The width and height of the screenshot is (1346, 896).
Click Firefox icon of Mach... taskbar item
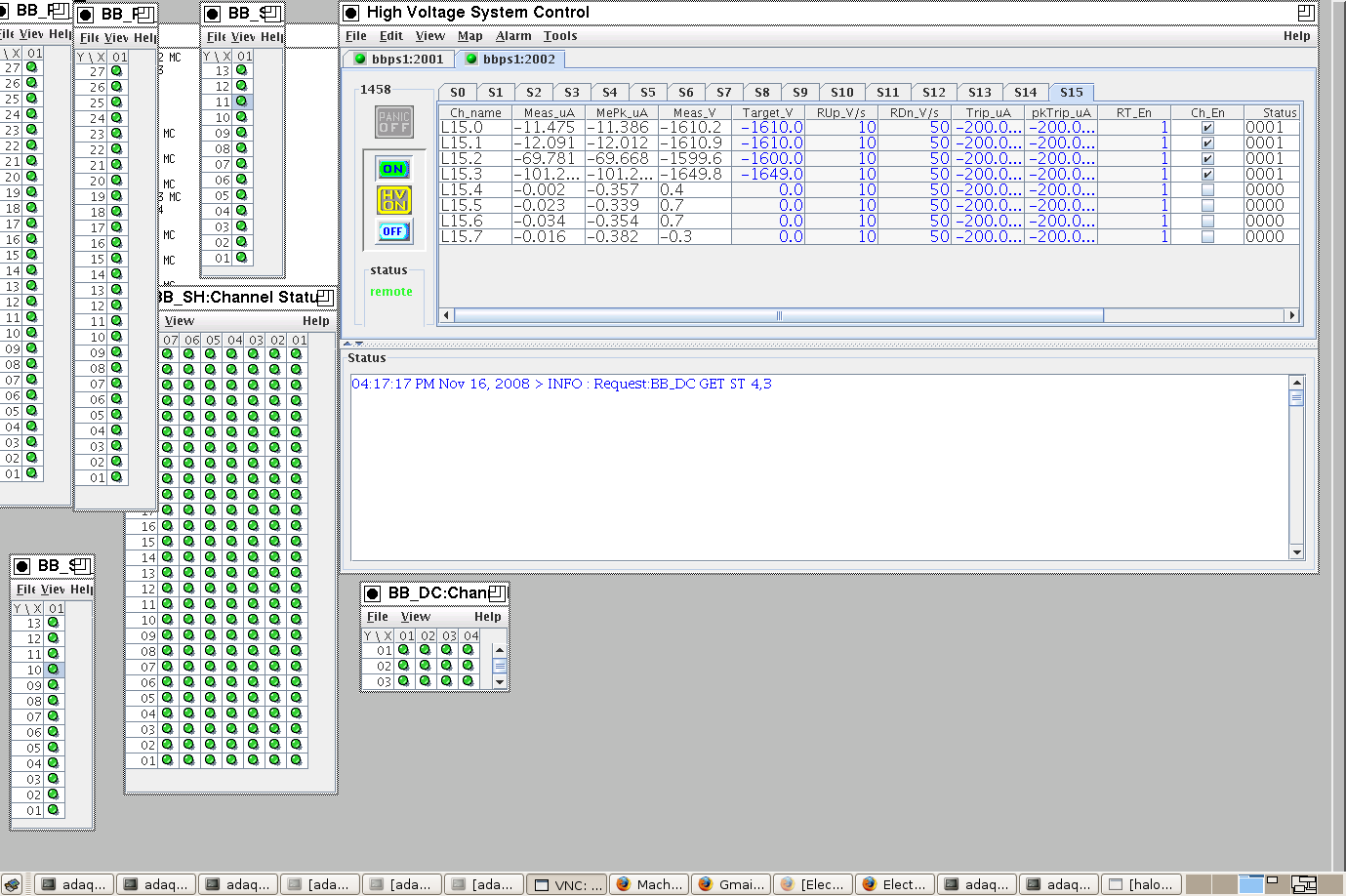[624, 884]
